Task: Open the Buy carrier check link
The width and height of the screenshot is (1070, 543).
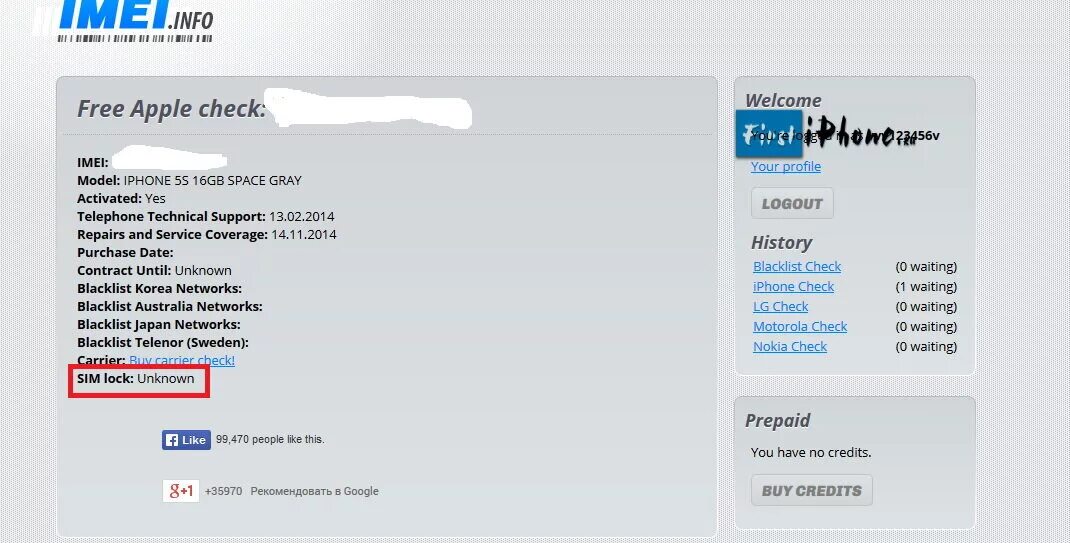Action: pyautogui.click(x=182, y=360)
